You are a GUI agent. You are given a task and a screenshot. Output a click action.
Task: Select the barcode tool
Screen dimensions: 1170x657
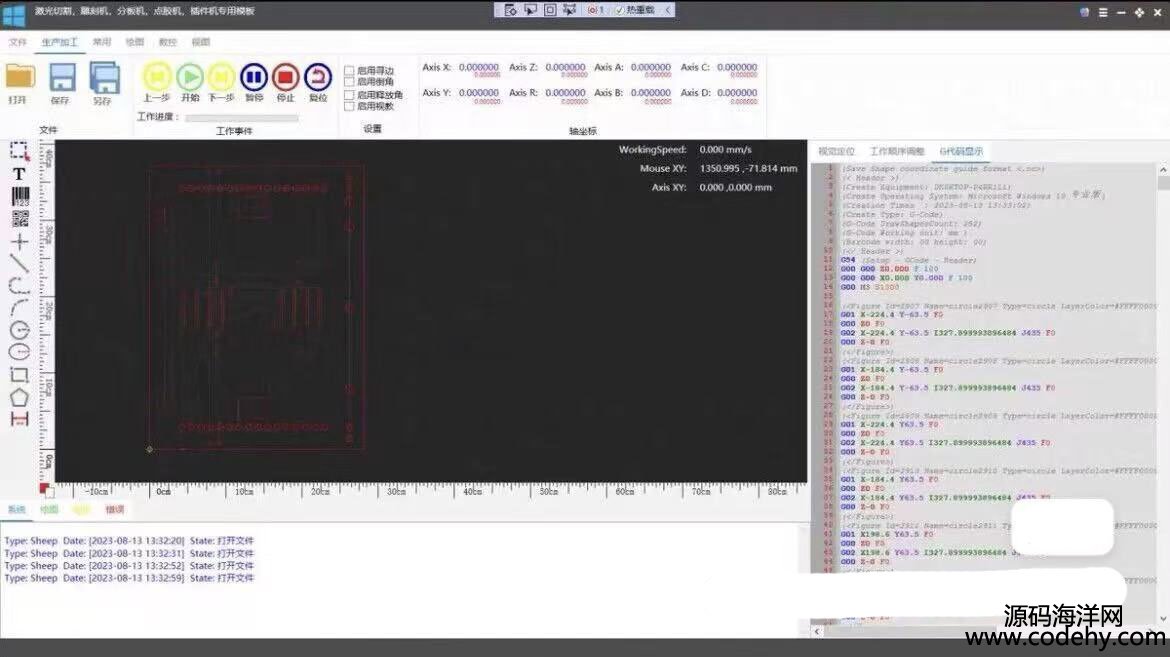[x=20, y=196]
